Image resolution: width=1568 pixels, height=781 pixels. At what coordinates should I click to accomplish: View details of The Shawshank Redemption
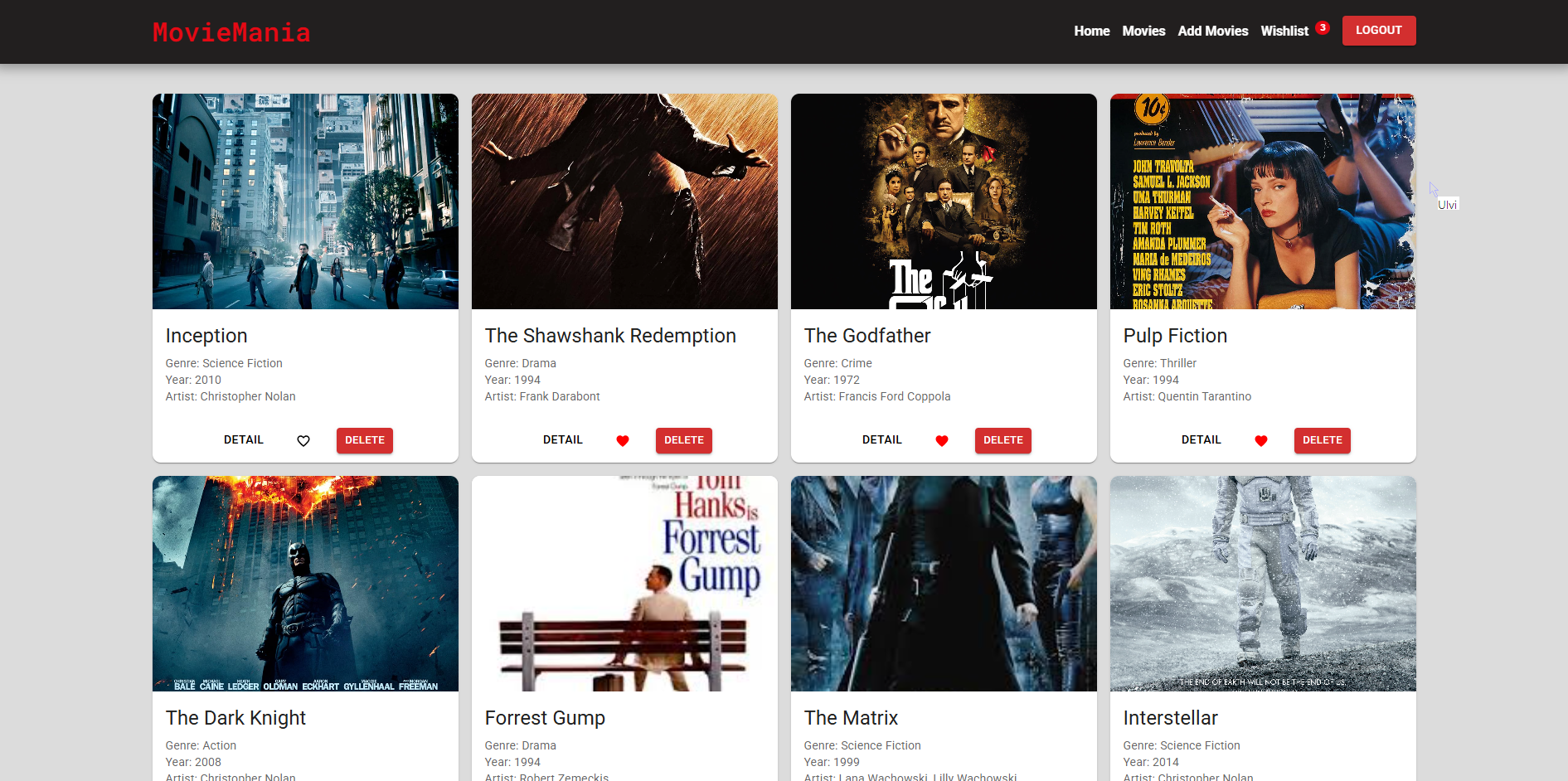point(563,440)
